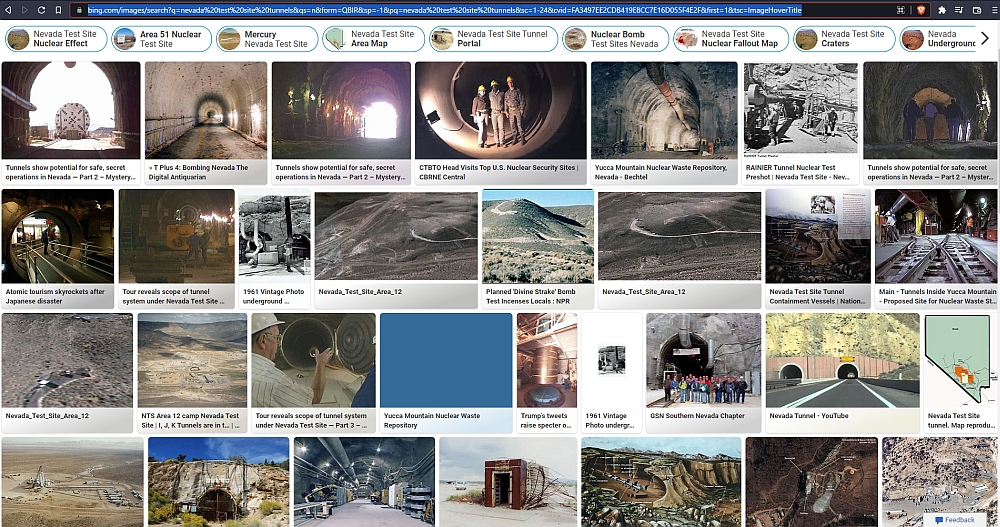The height and width of the screenshot is (527, 1000).
Task: Open hillside tunnel portal with blue sky image
Action: 219,482
